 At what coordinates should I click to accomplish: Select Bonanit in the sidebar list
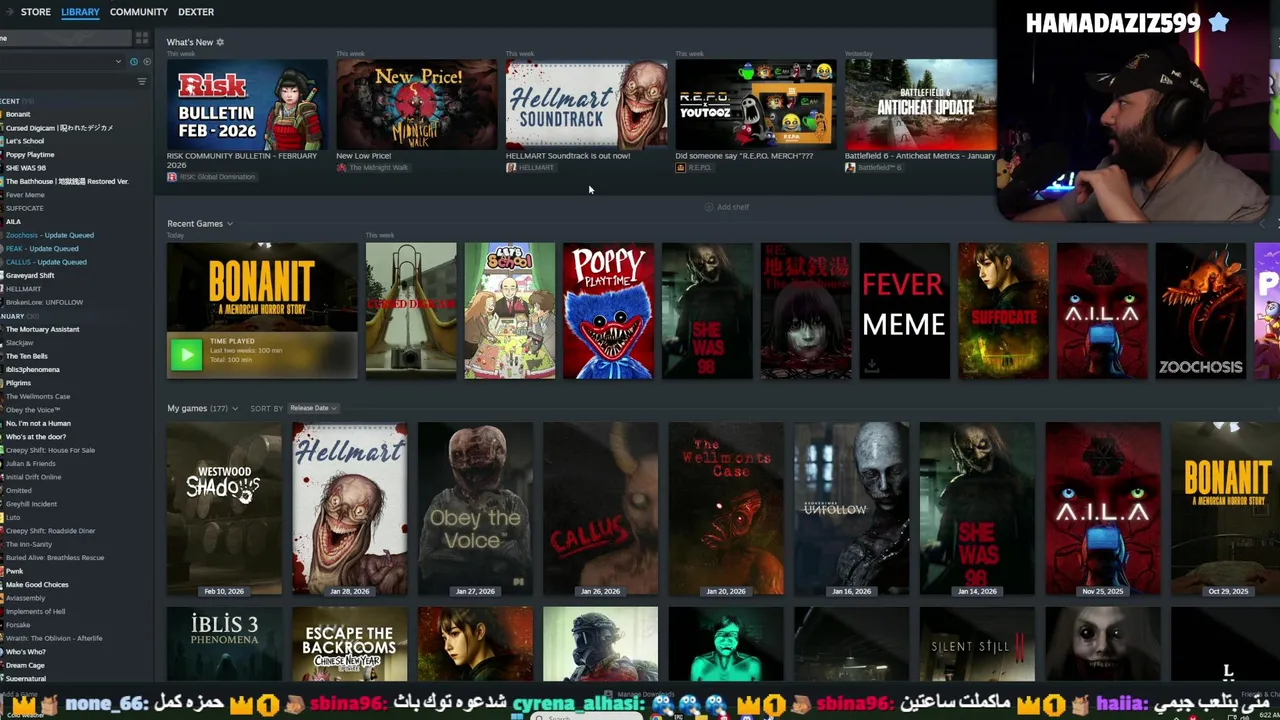coord(18,114)
